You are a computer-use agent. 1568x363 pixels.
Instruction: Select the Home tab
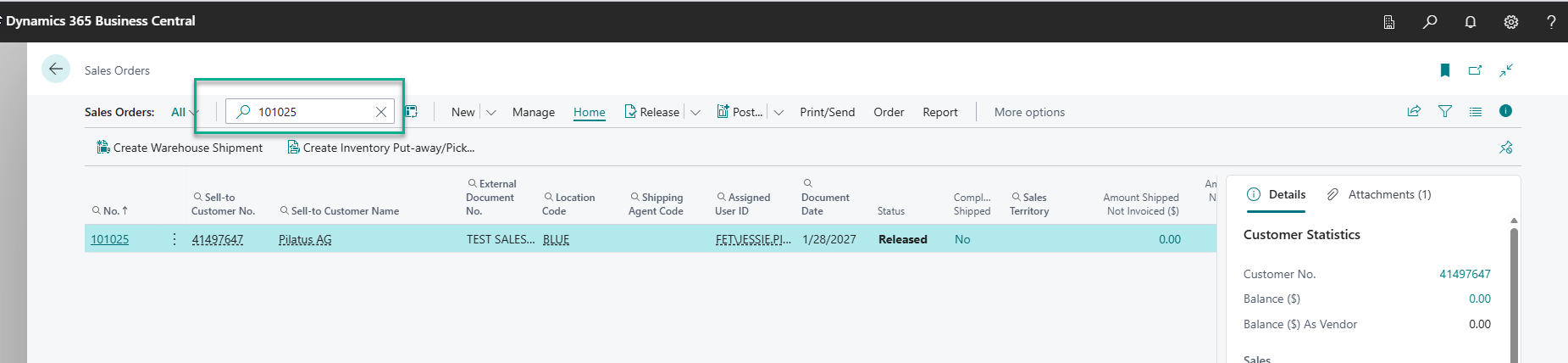pyautogui.click(x=590, y=112)
